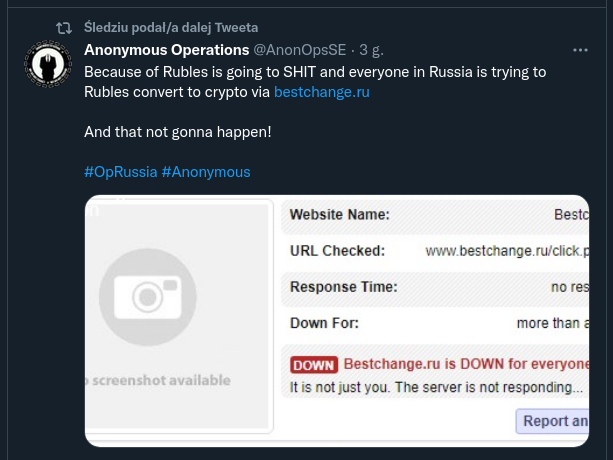Screen dimensions: 613x460
Task: Open the tweet via the 3 g. timestamp
Action: click(371, 50)
